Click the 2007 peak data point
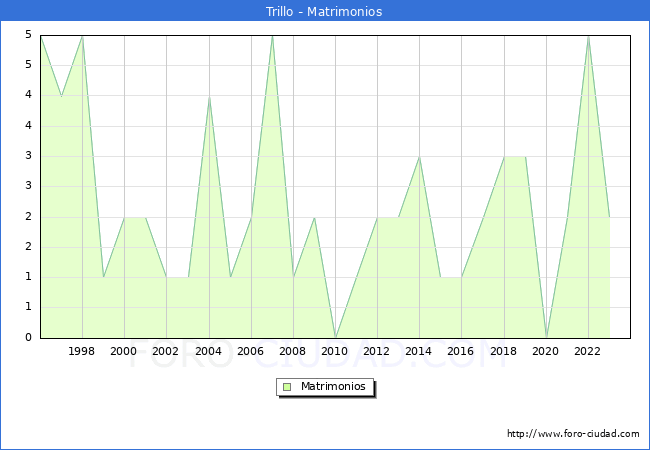The image size is (650, 450). [272, 36]
